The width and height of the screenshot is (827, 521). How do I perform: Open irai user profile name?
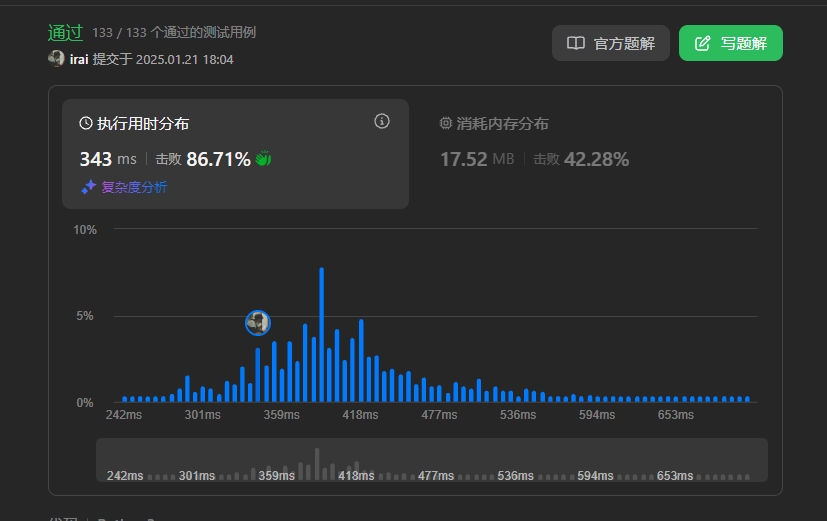click(x=79, y=60)
